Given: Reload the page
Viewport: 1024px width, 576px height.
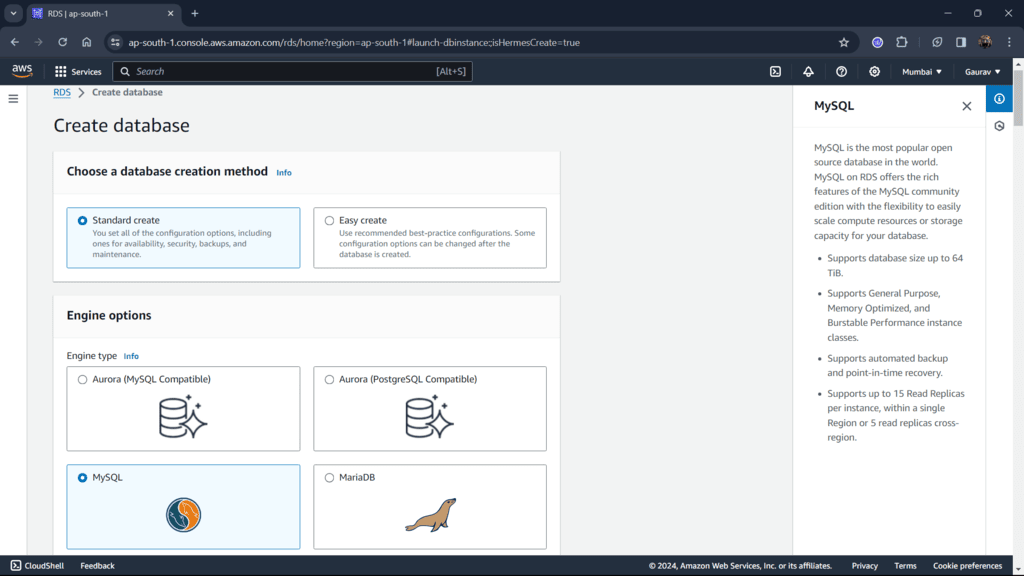Looking at the screenshot, I should click(63, 42).
